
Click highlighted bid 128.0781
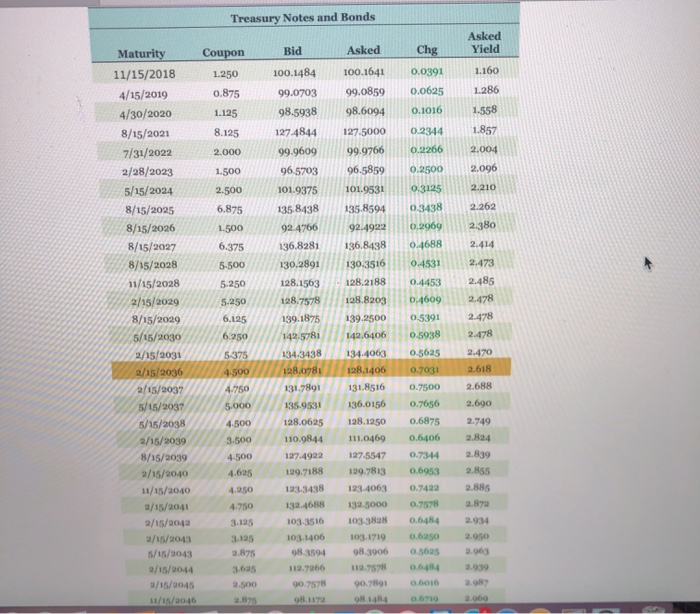pyautogui.click(x=302, y=371)
